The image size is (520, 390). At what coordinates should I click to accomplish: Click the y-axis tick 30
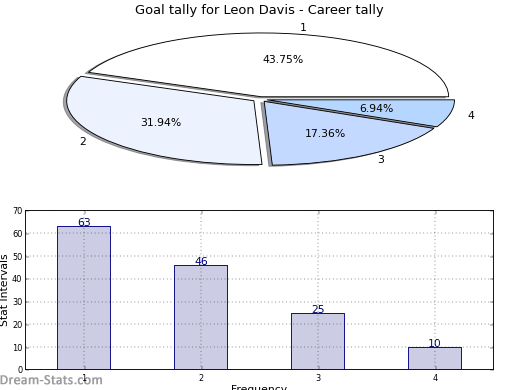click(x=18, y=302)
